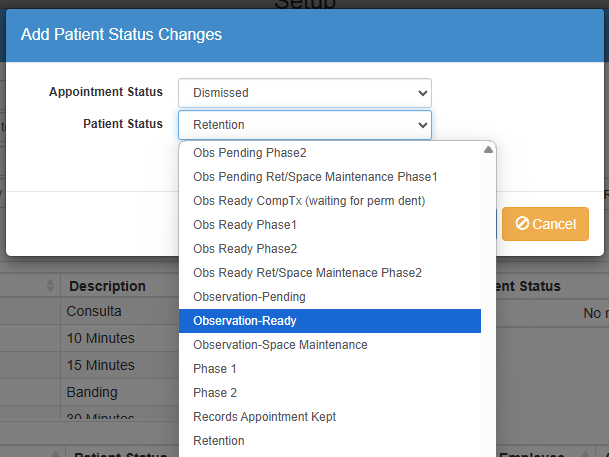Click the Cancel button
This screenshot has height=457, width=609.
[x=545, y=224]
